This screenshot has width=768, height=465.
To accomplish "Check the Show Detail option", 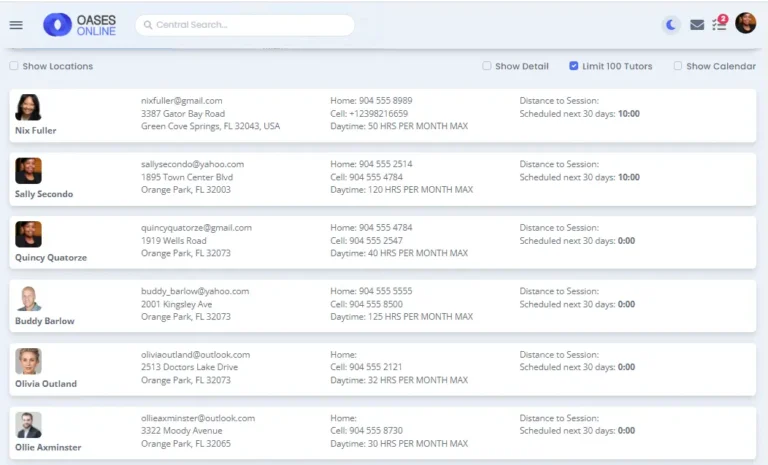I will [x=487, y=66].
